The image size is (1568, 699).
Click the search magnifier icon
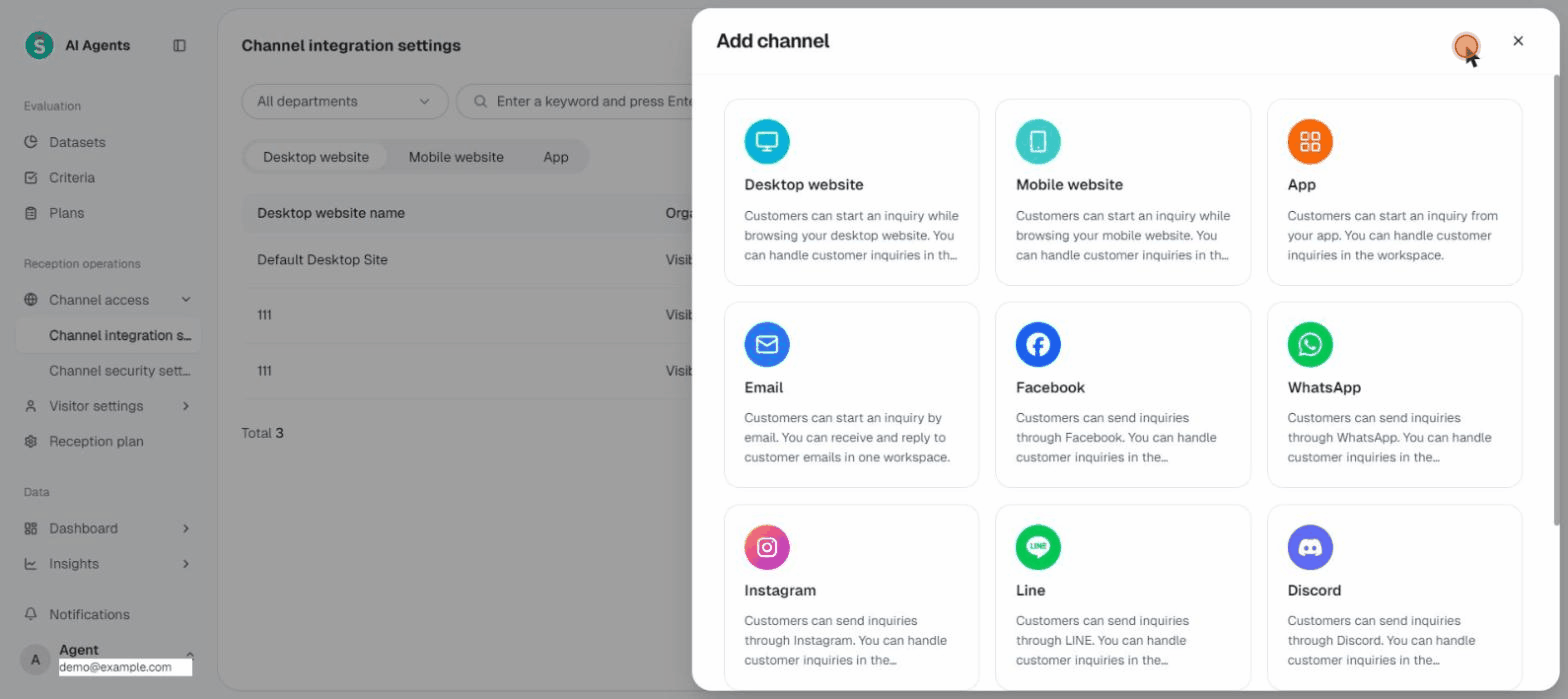pos(480,101)
